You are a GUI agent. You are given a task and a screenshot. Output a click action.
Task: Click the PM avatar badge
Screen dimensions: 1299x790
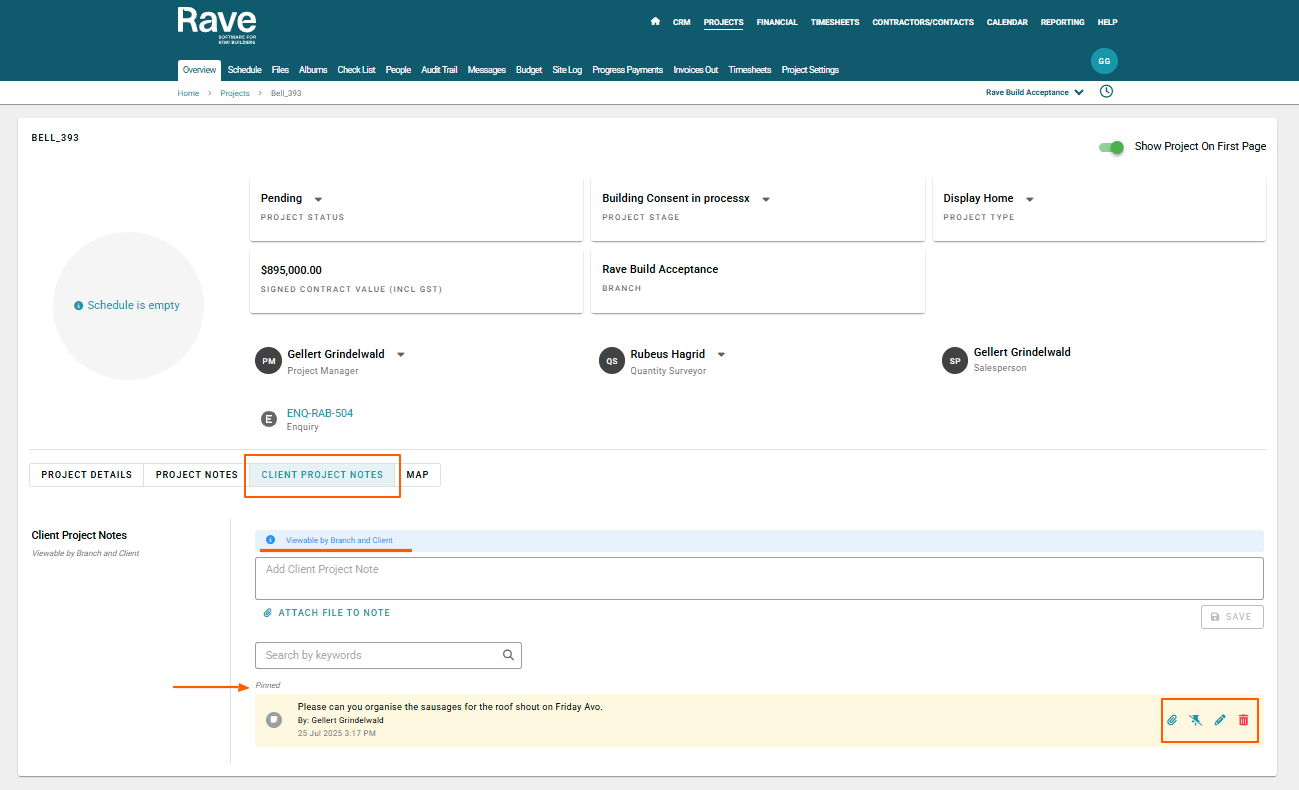[x=268, y=361]
